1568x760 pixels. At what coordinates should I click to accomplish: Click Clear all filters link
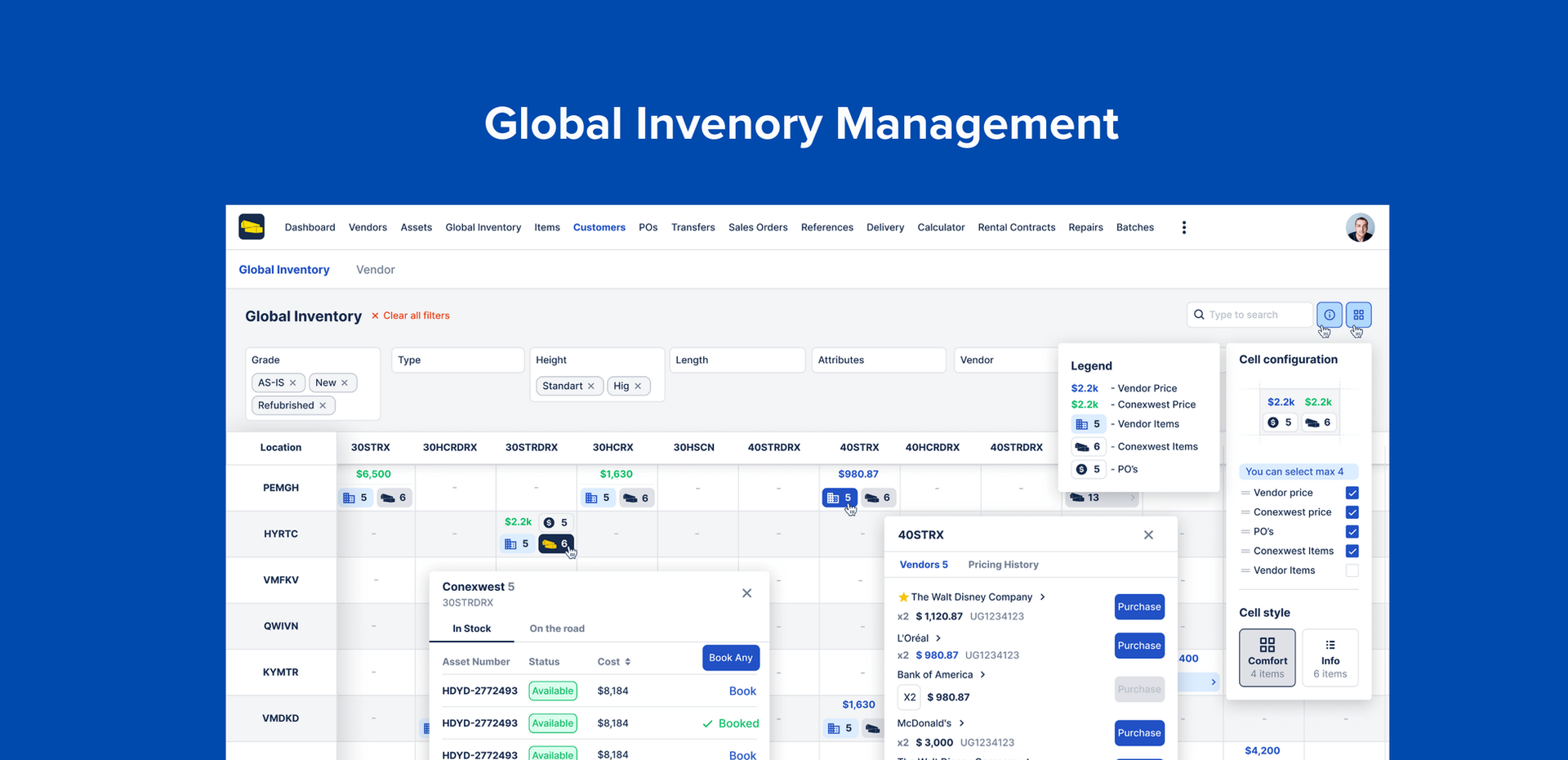pyautogui.click(x=416, y=315)
